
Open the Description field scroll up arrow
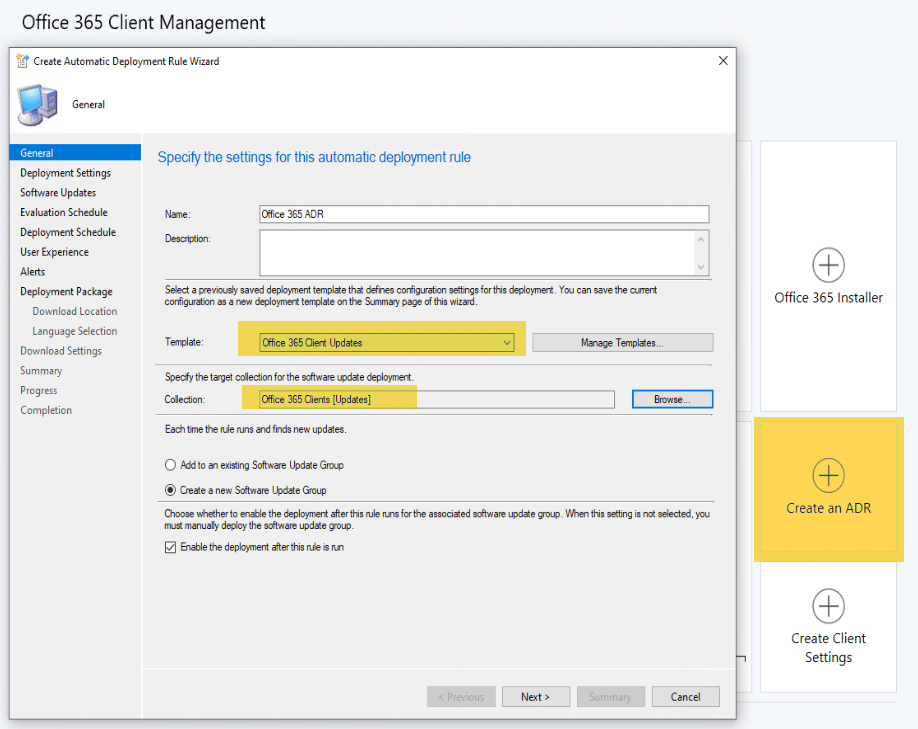point(702,237)
